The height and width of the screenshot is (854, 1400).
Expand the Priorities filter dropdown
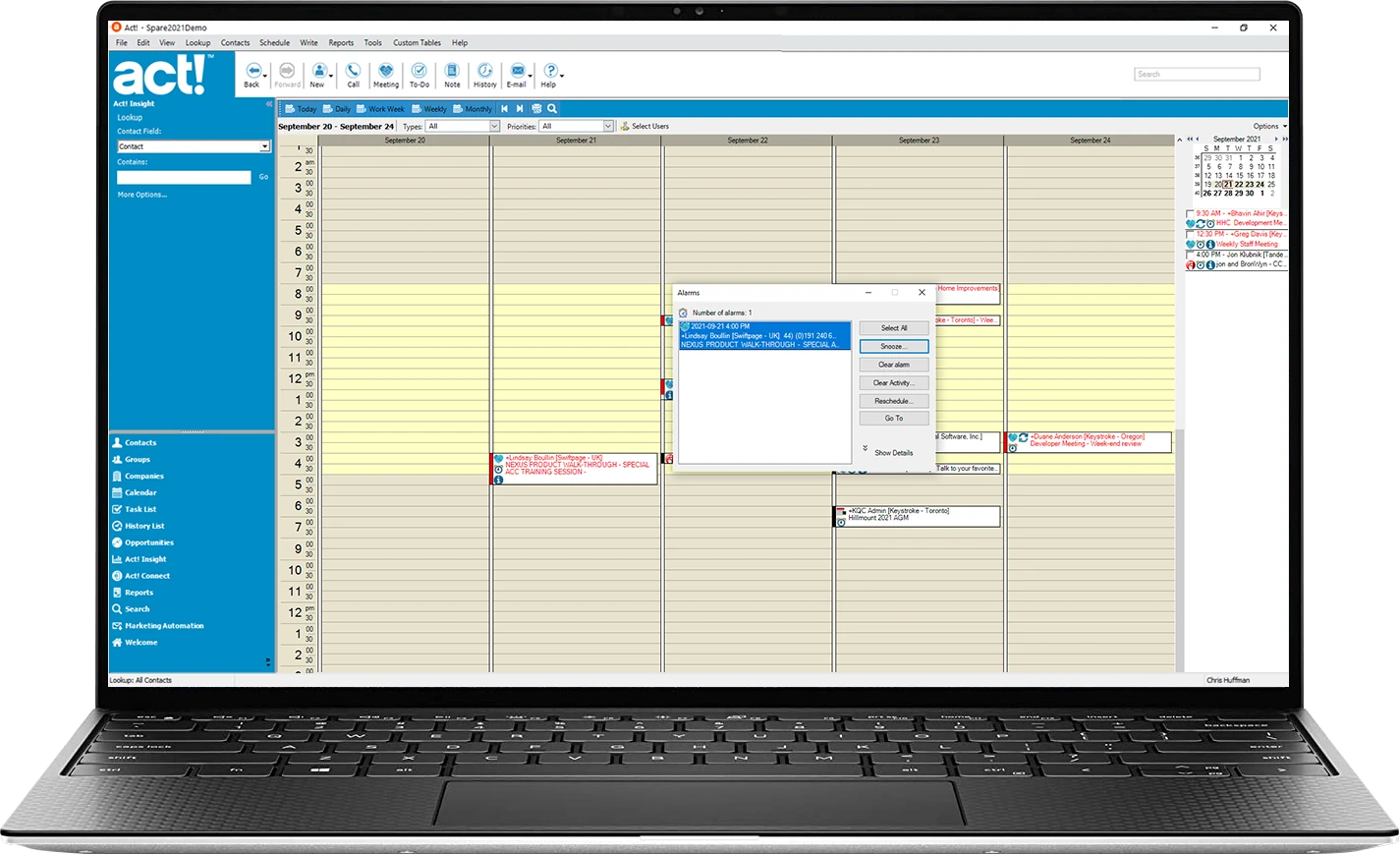[608, 126]
